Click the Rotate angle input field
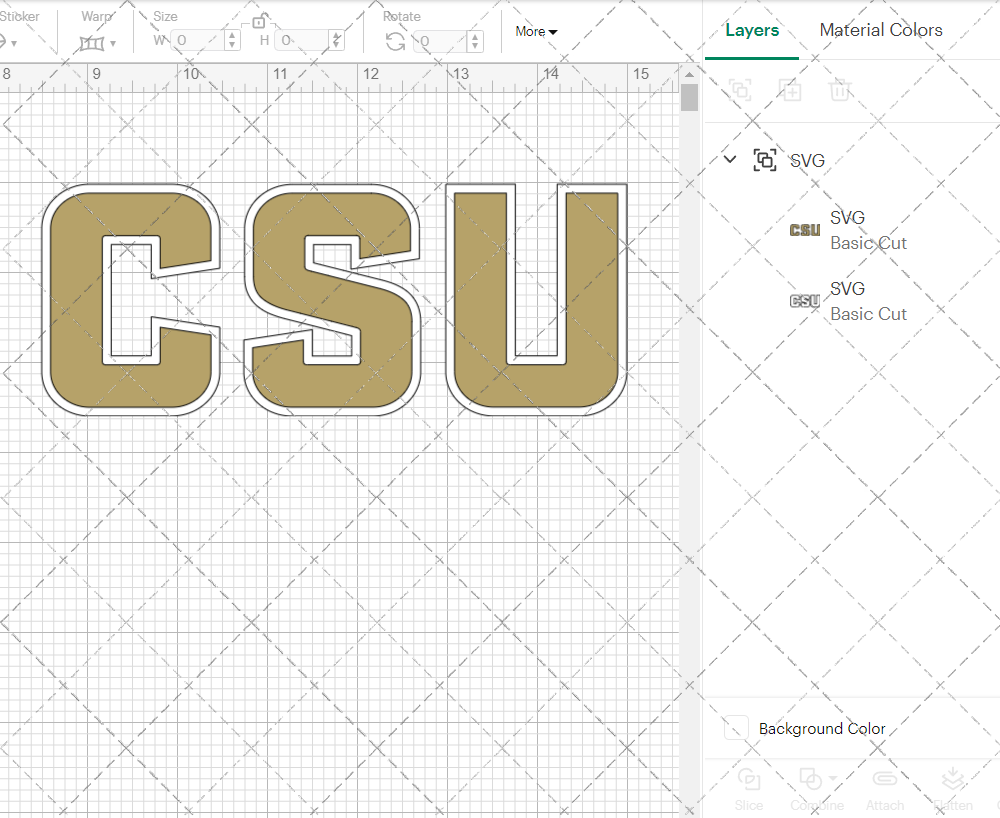 tap(440, 41)
